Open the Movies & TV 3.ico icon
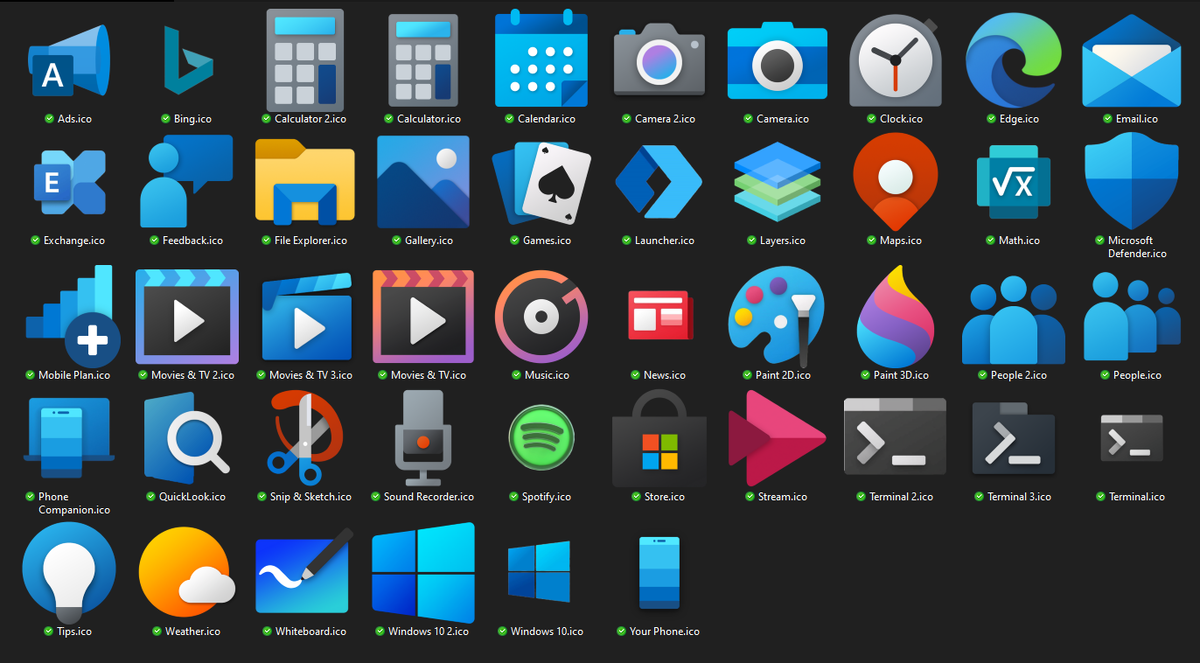This screenshot has height=663, width=1200. 305,317
